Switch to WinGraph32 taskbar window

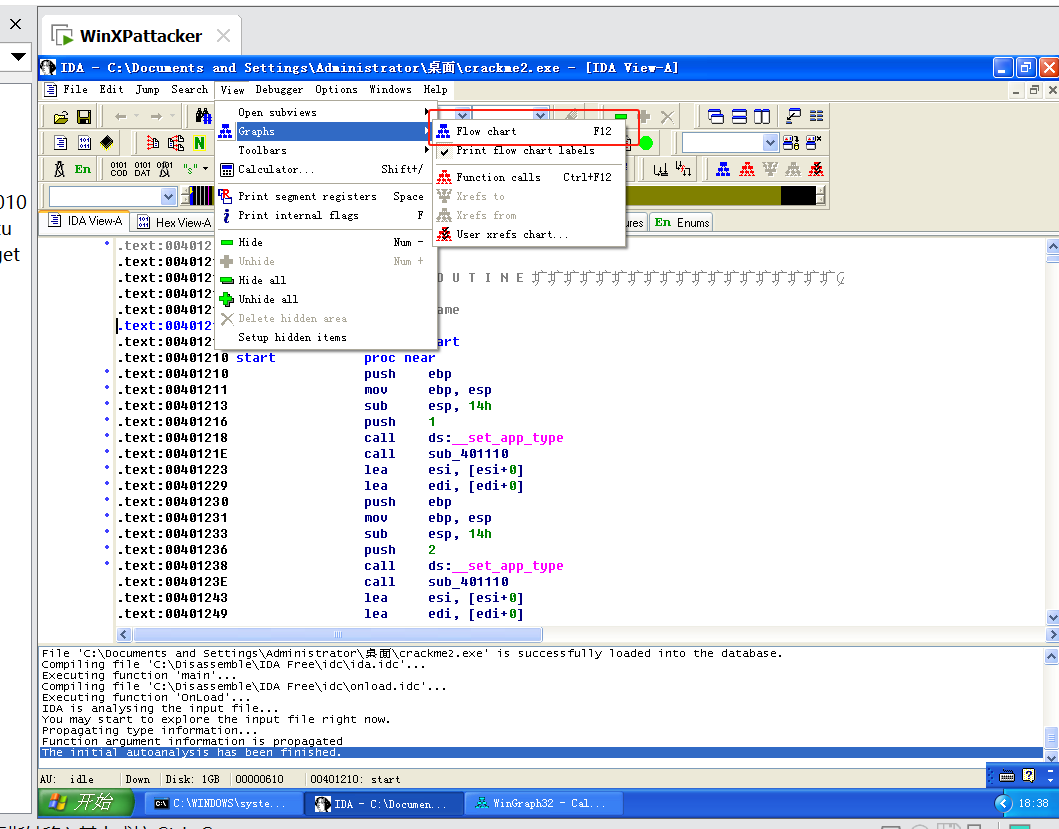coord(542,803)
